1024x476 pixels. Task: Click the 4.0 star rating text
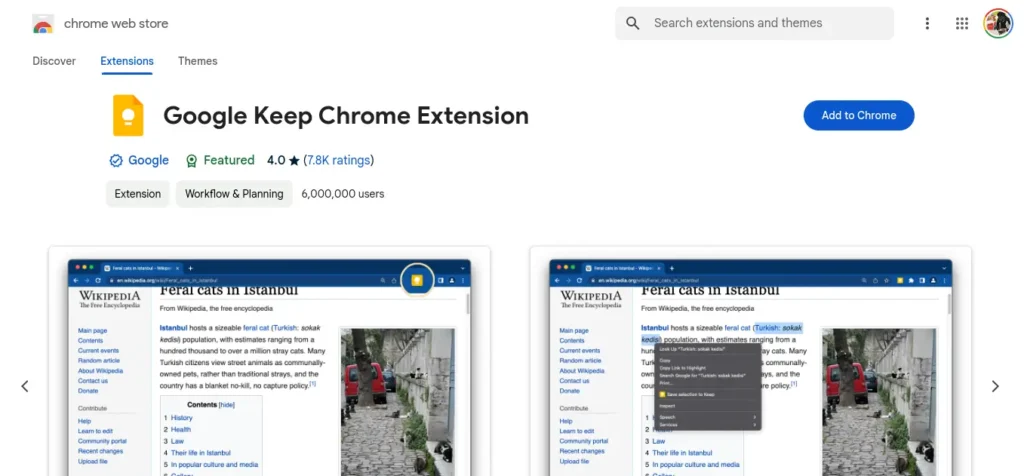pyautogui.click(x=283, y=161)
